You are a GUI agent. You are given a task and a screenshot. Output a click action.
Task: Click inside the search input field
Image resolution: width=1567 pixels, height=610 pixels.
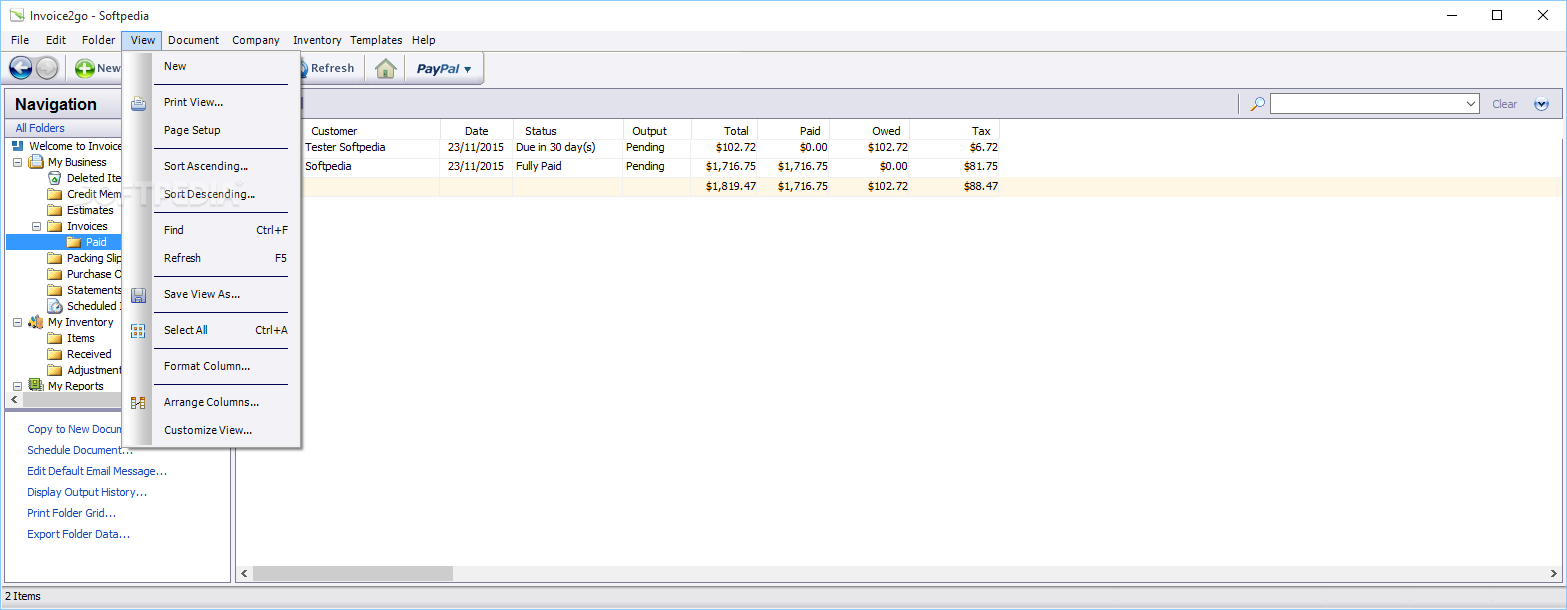(x=1366, y=104)
